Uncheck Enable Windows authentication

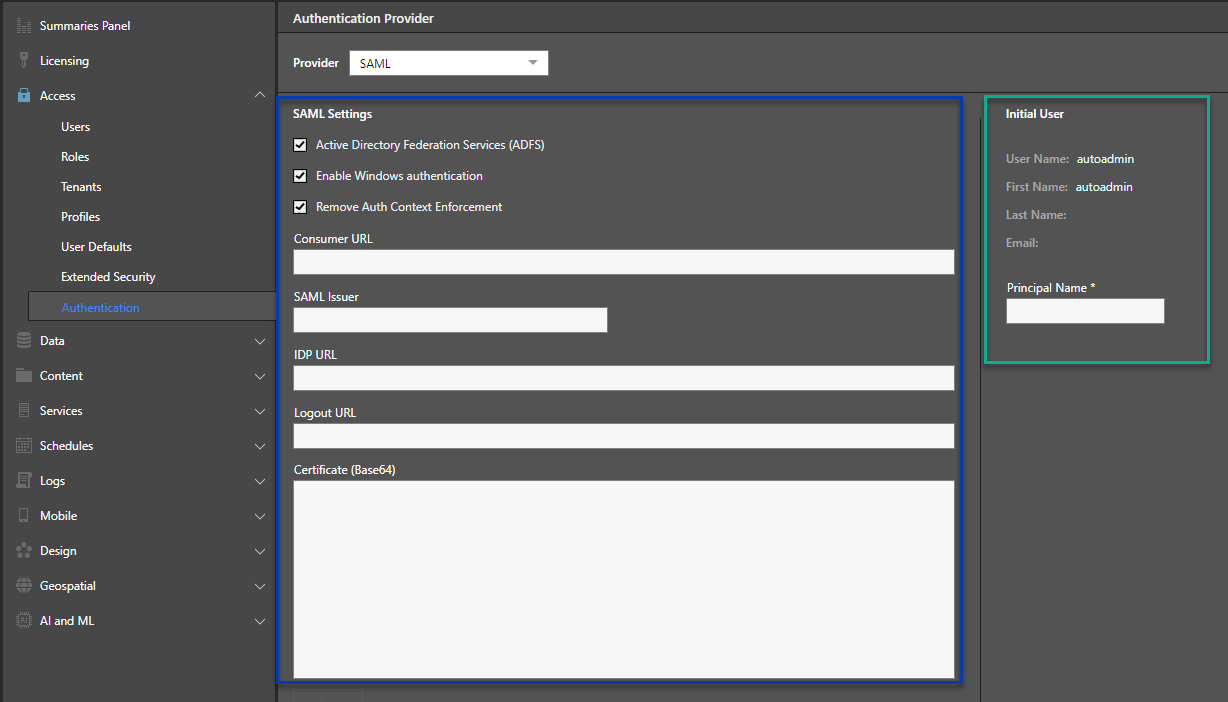300,175
